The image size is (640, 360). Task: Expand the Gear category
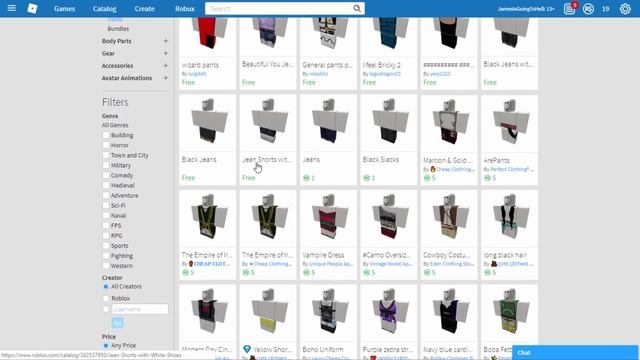pos(165,53)
